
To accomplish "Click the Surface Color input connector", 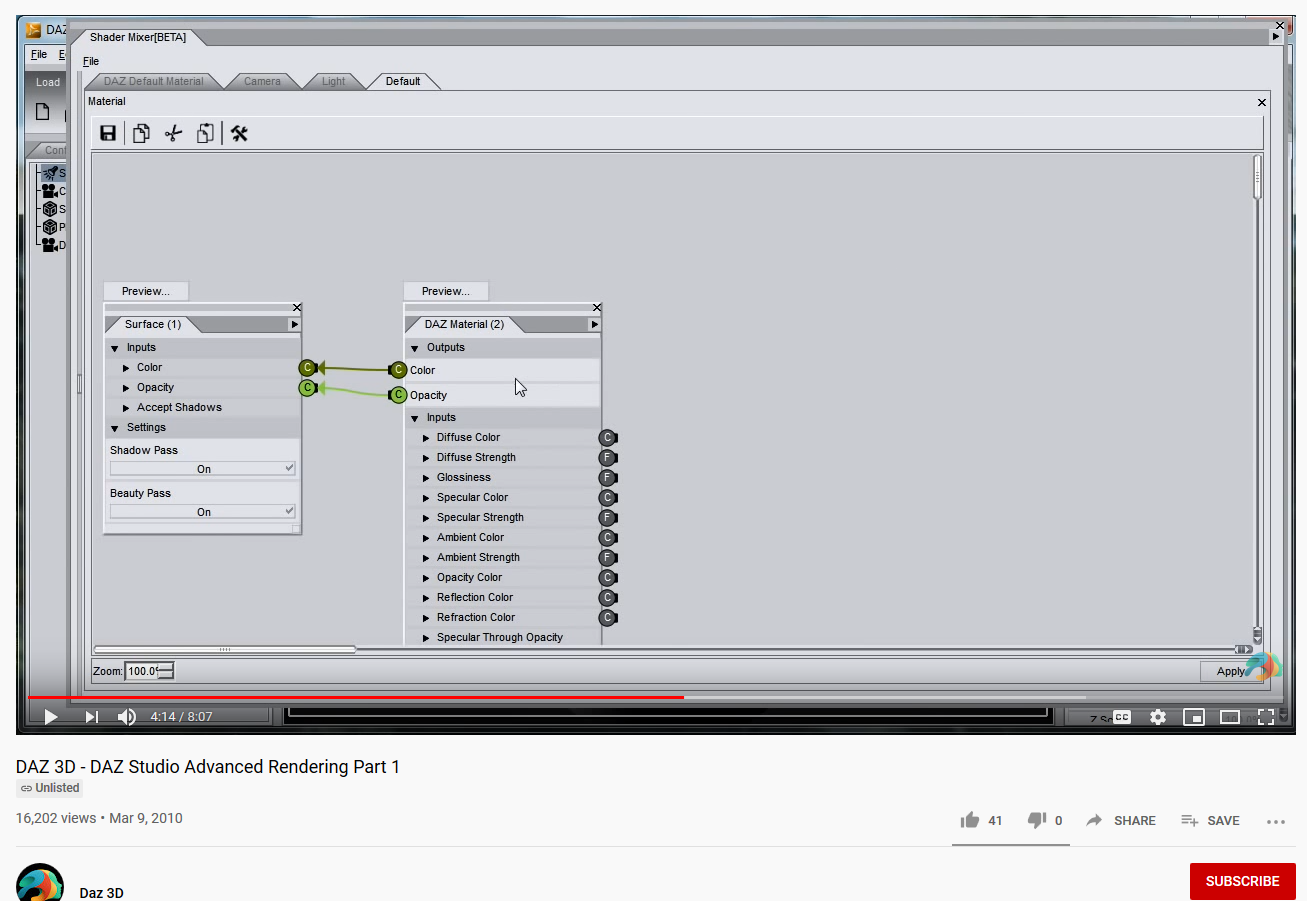I will click(x=308, y=368).
